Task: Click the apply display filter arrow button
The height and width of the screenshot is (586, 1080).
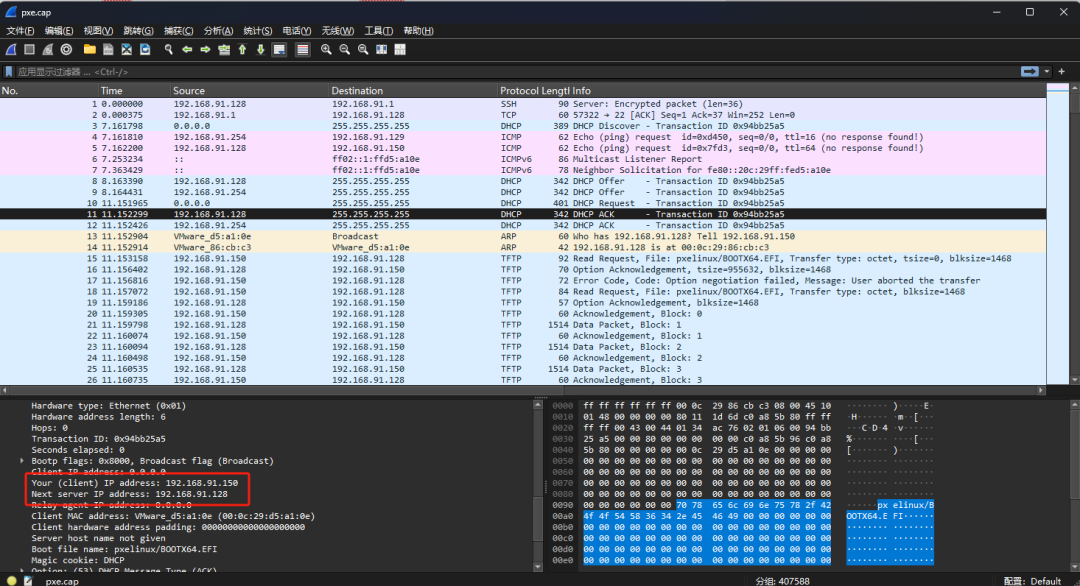Action: (x=1029, y=72)
